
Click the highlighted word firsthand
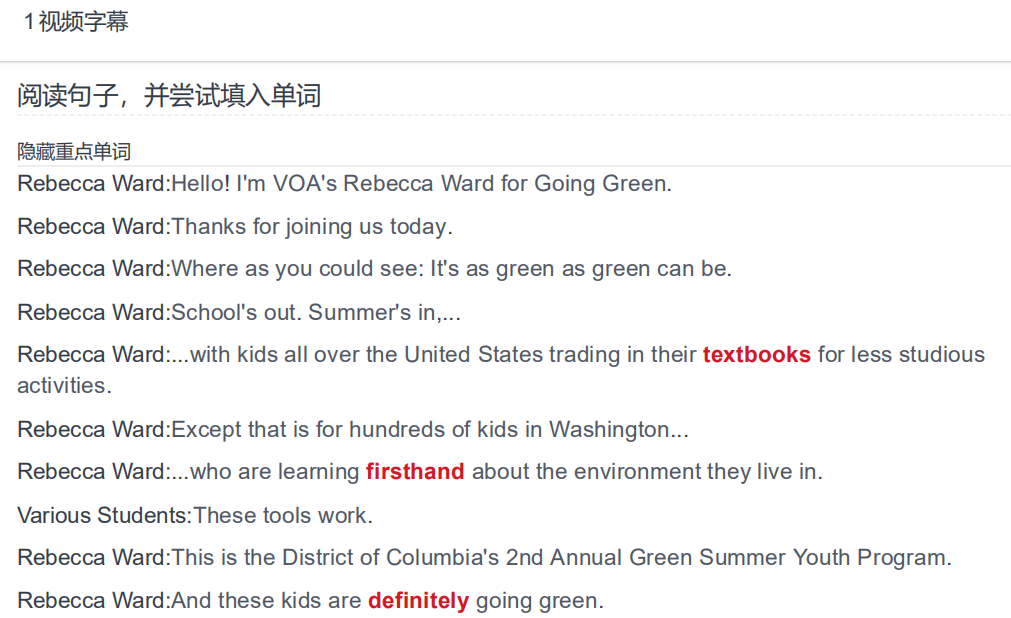click(x=415, y=472)
